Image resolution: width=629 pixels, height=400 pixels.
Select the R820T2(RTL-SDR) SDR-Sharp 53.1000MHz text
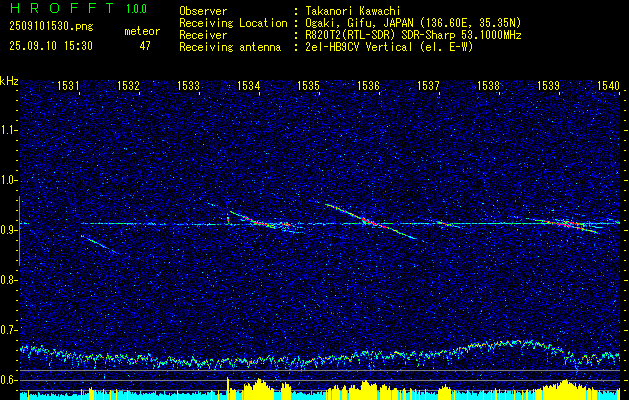point(413,35)
